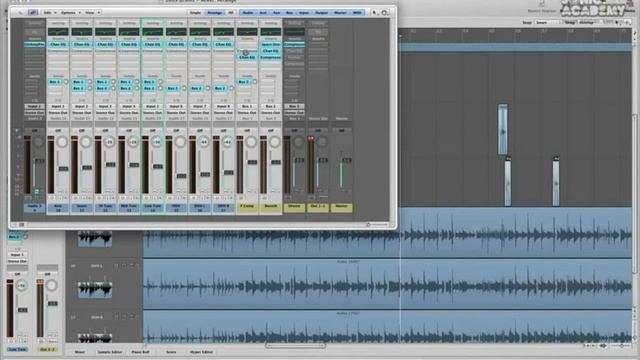Toggle the Master channel filter button
This screenshot has width=640, height=360.
click(340, 13)
